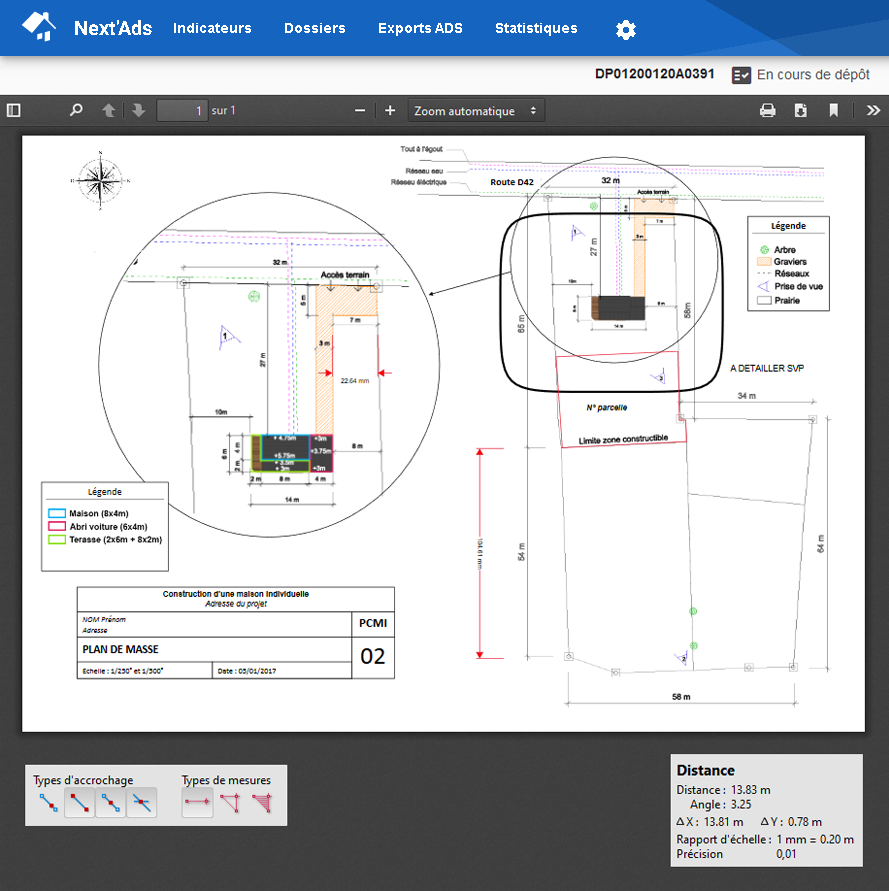Screen dimensions: 889x891
Task: Click the zoom in plus button
Action: click(389, 110)
